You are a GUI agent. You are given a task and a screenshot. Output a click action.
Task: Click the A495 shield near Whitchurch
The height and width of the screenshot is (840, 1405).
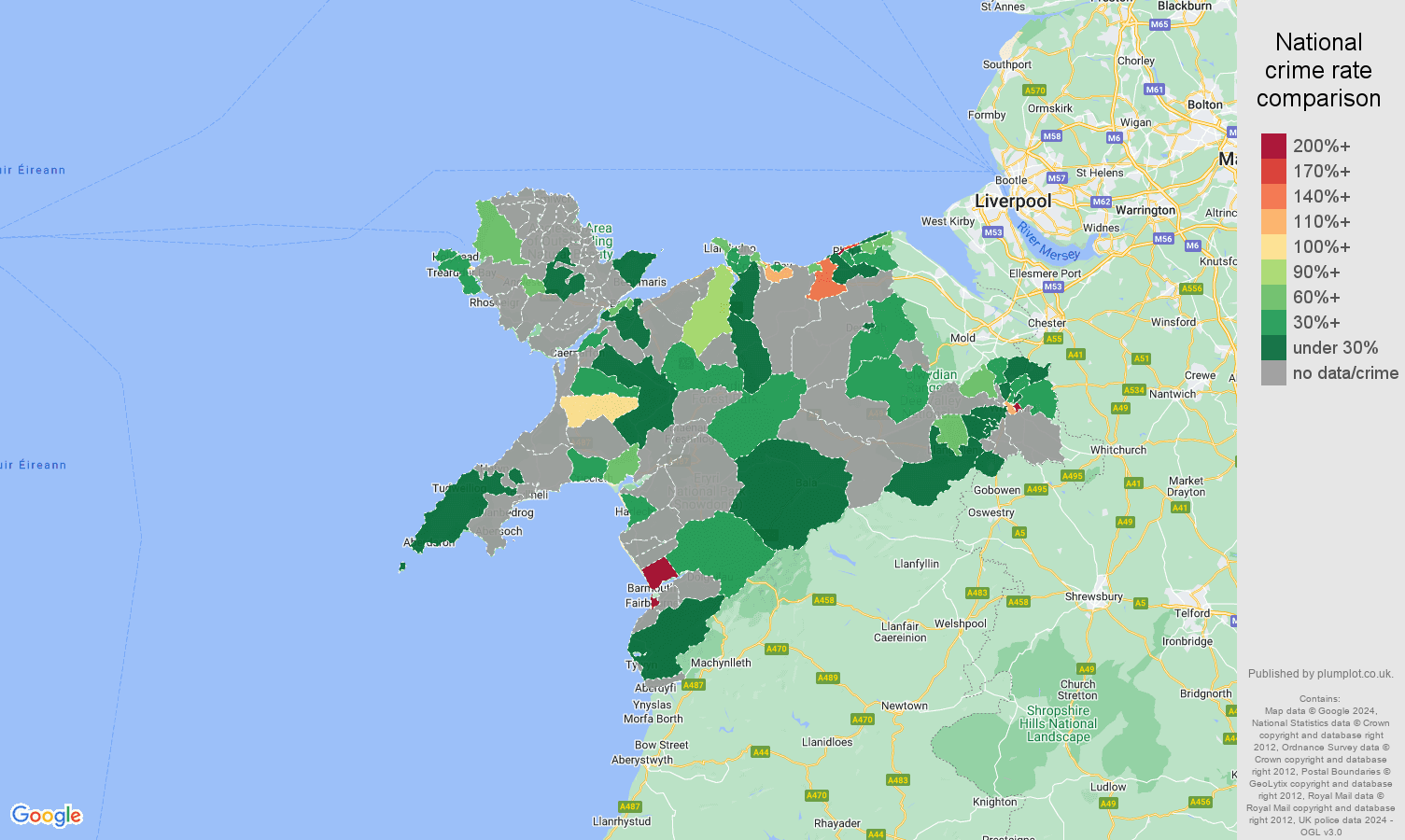[x=1073, y=476]
